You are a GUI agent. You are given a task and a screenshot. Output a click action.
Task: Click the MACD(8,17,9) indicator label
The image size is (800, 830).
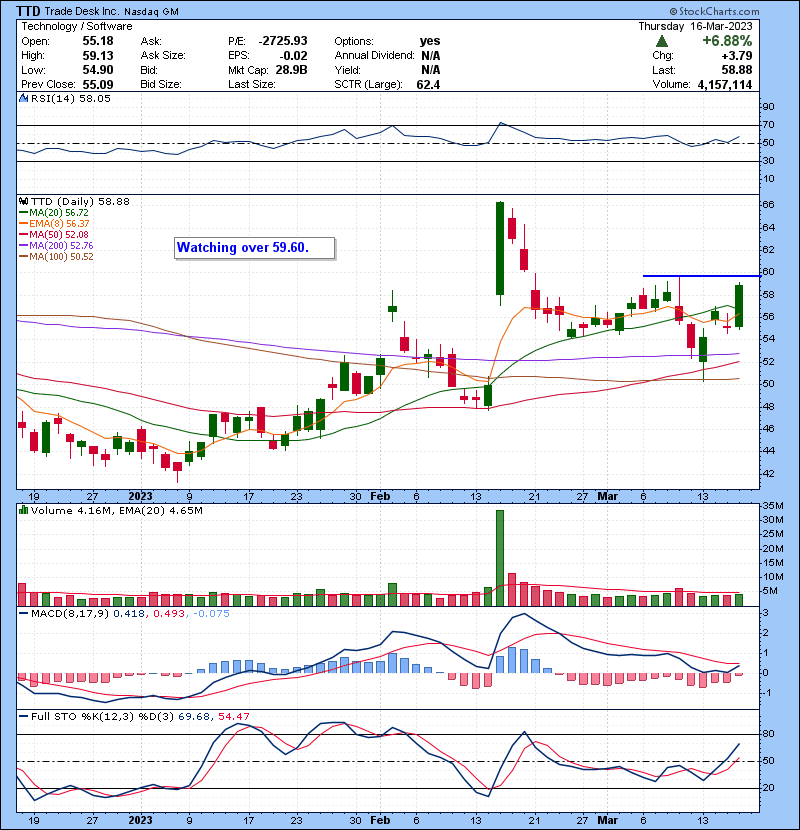coord(70,614)
